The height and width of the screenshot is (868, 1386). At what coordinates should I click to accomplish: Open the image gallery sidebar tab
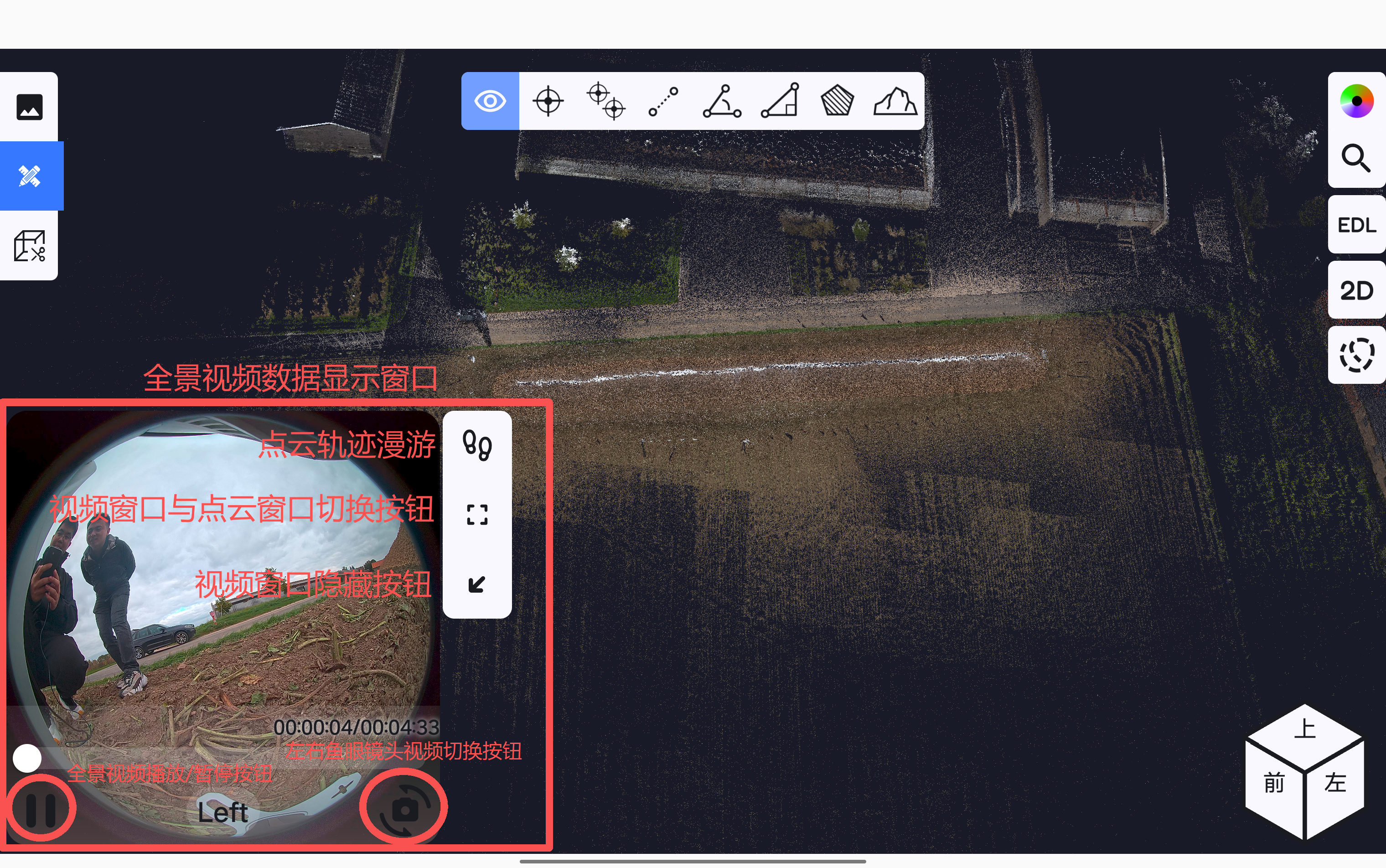tap(29, 107)
